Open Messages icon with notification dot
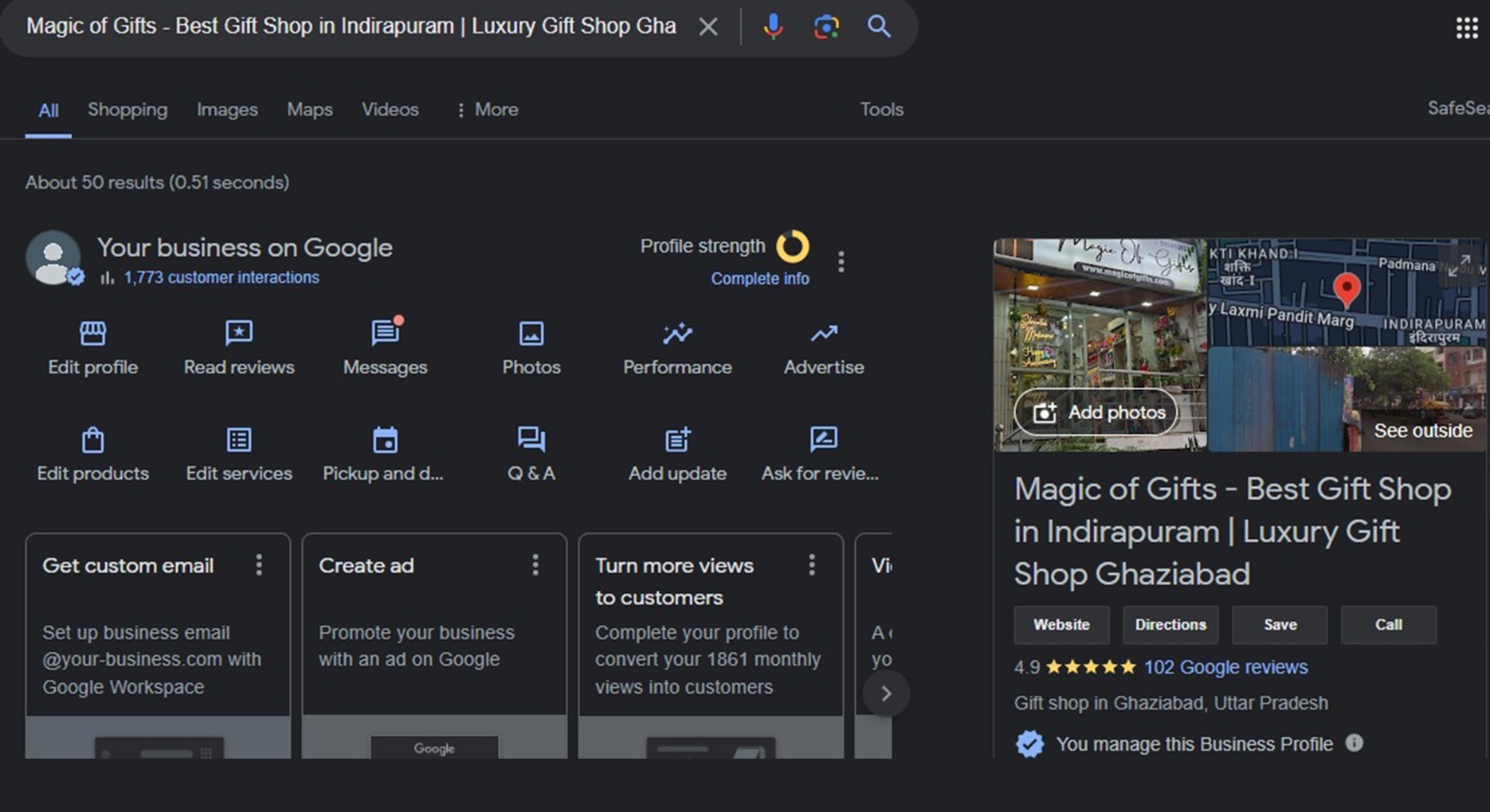1490x812 pixels. [385, 333]
